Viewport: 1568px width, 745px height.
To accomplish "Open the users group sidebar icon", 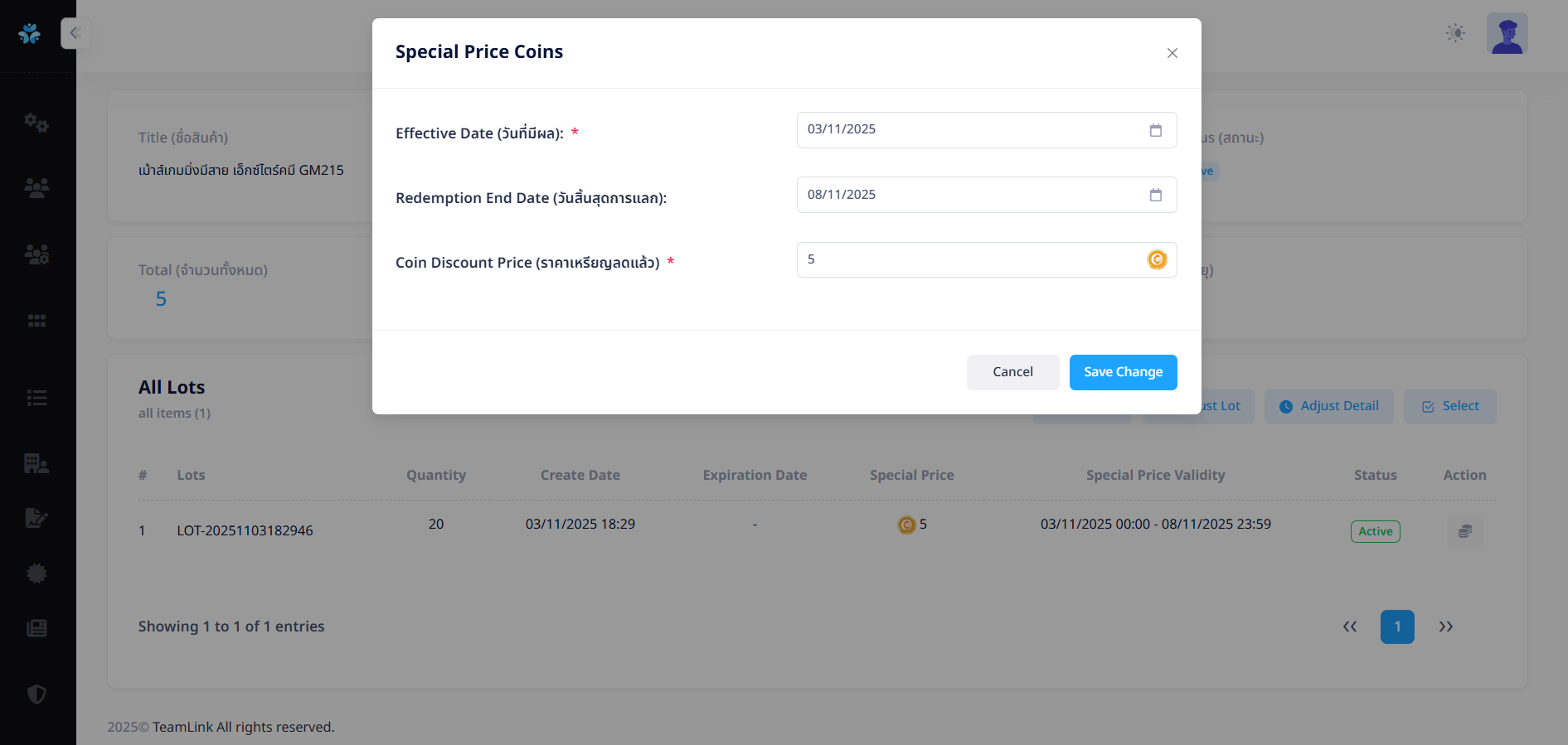I will tap(36, 188).
